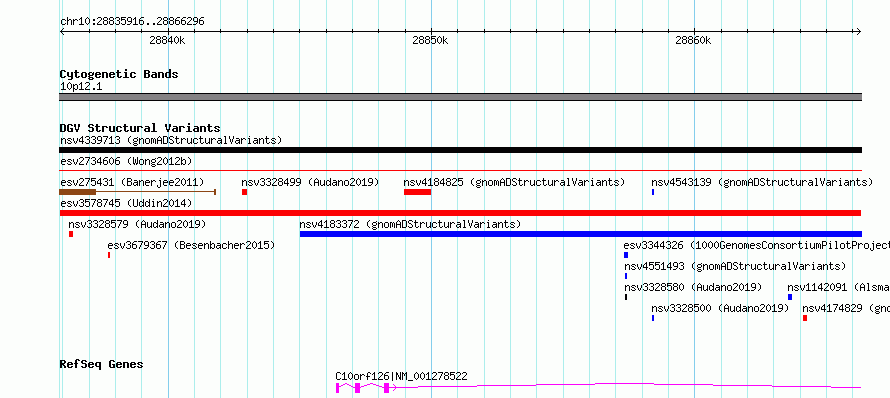The image size is (890, 398).
Task: Click the nsv3328499 small red marker
Action: click(245, 192)
